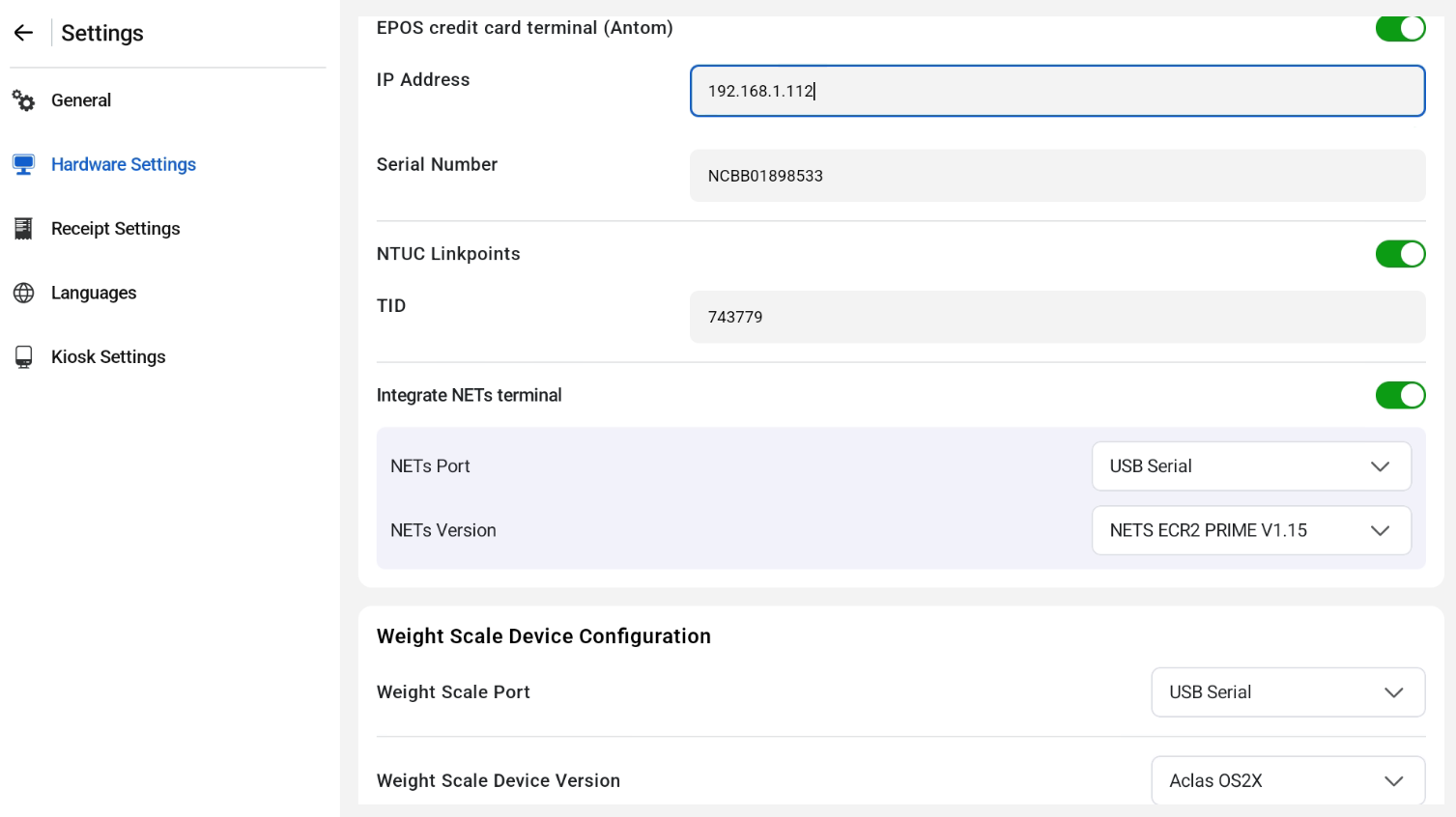Click the General gears icon
Viewport: 1456px width, 817px height.
click(x=23, y=100)
